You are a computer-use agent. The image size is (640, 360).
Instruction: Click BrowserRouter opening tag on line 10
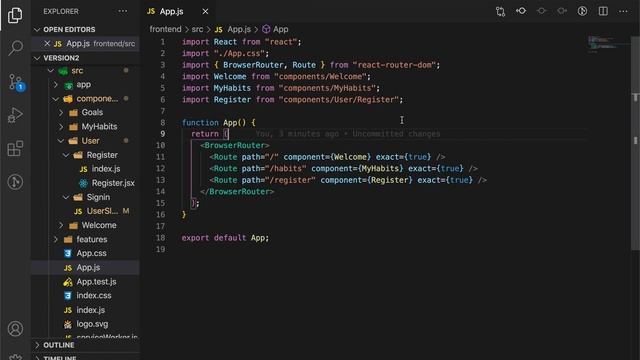pos(235,145)
